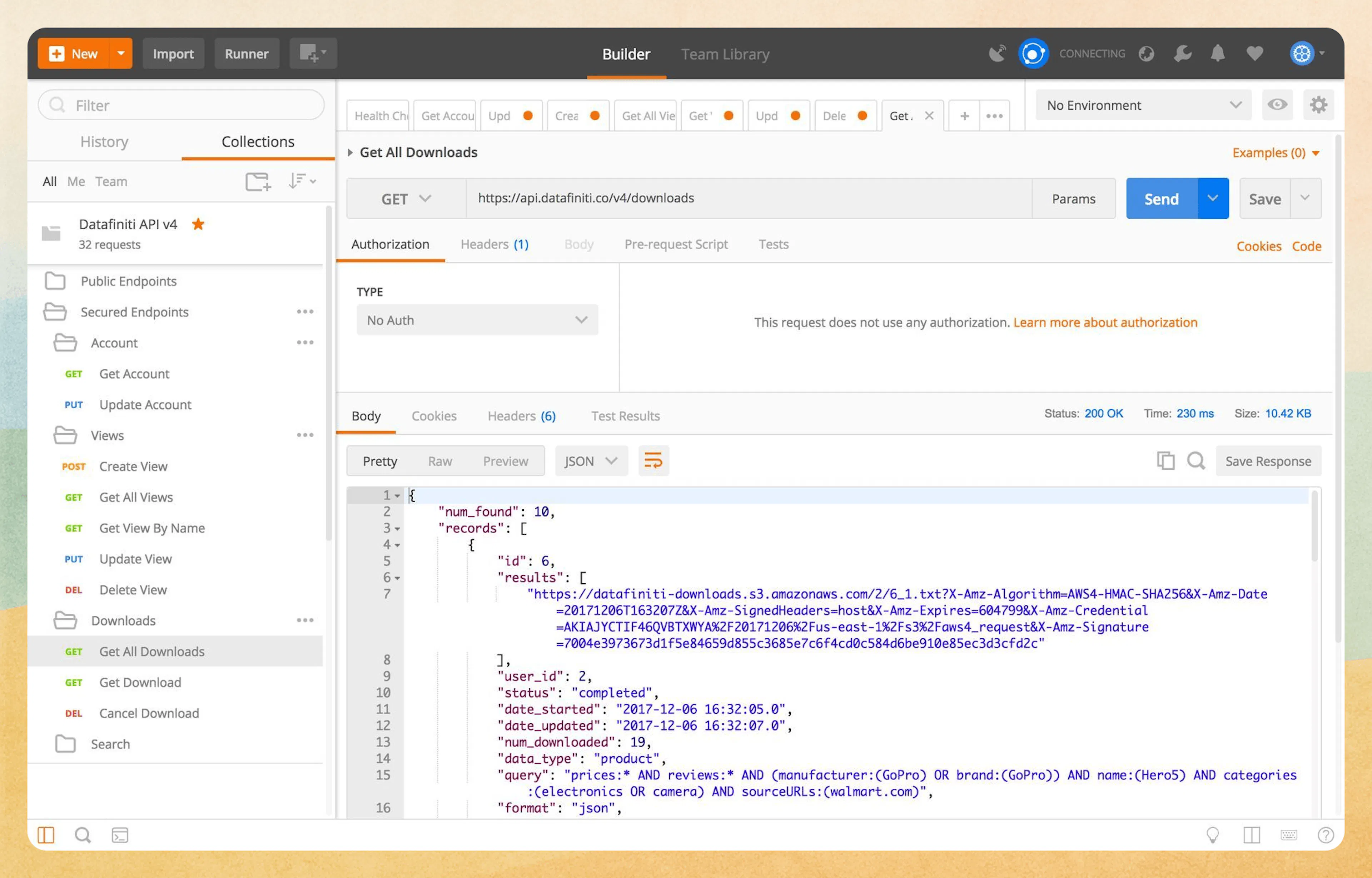
Task: Toggle the sidebar with the bottom-left panel icon
Action: point(46,835)
